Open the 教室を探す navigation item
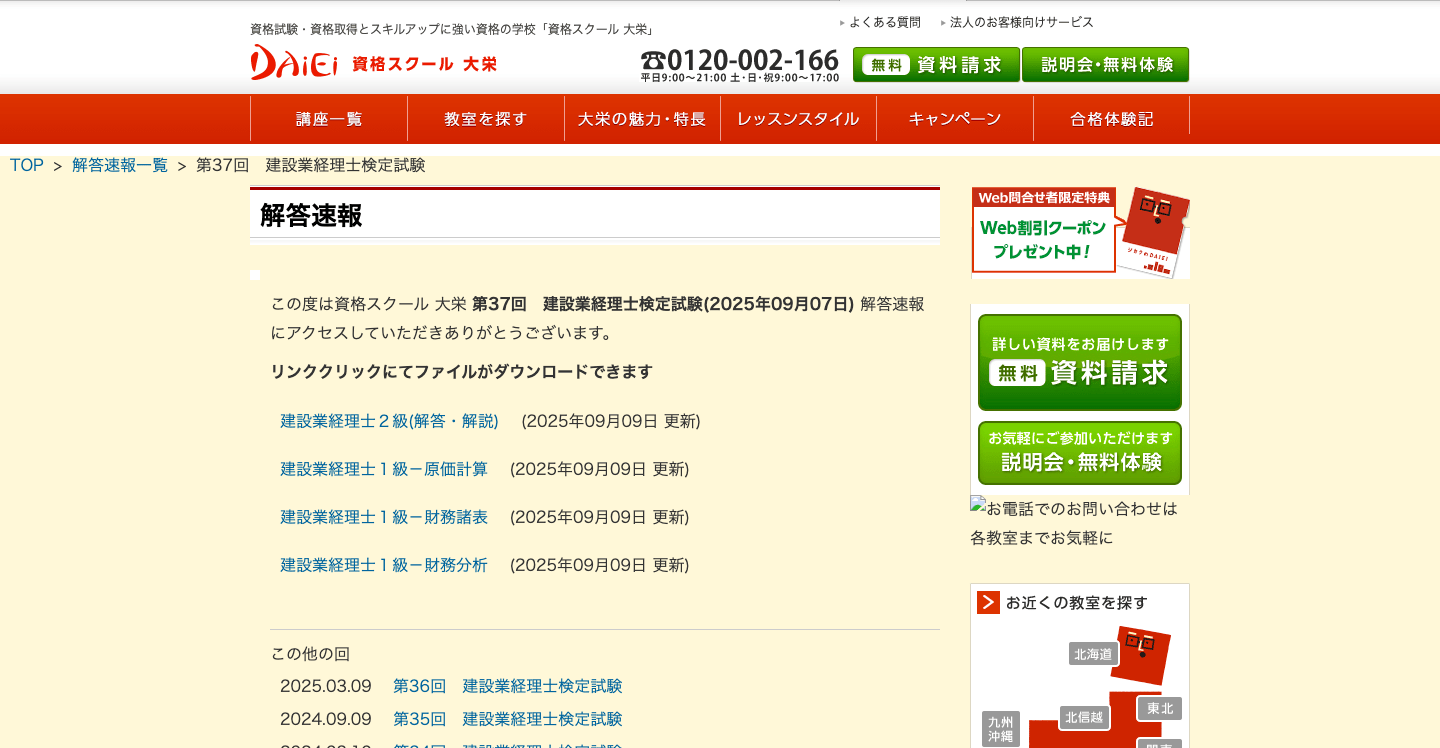Screen dimensions: 1440x748 point(486,119)
